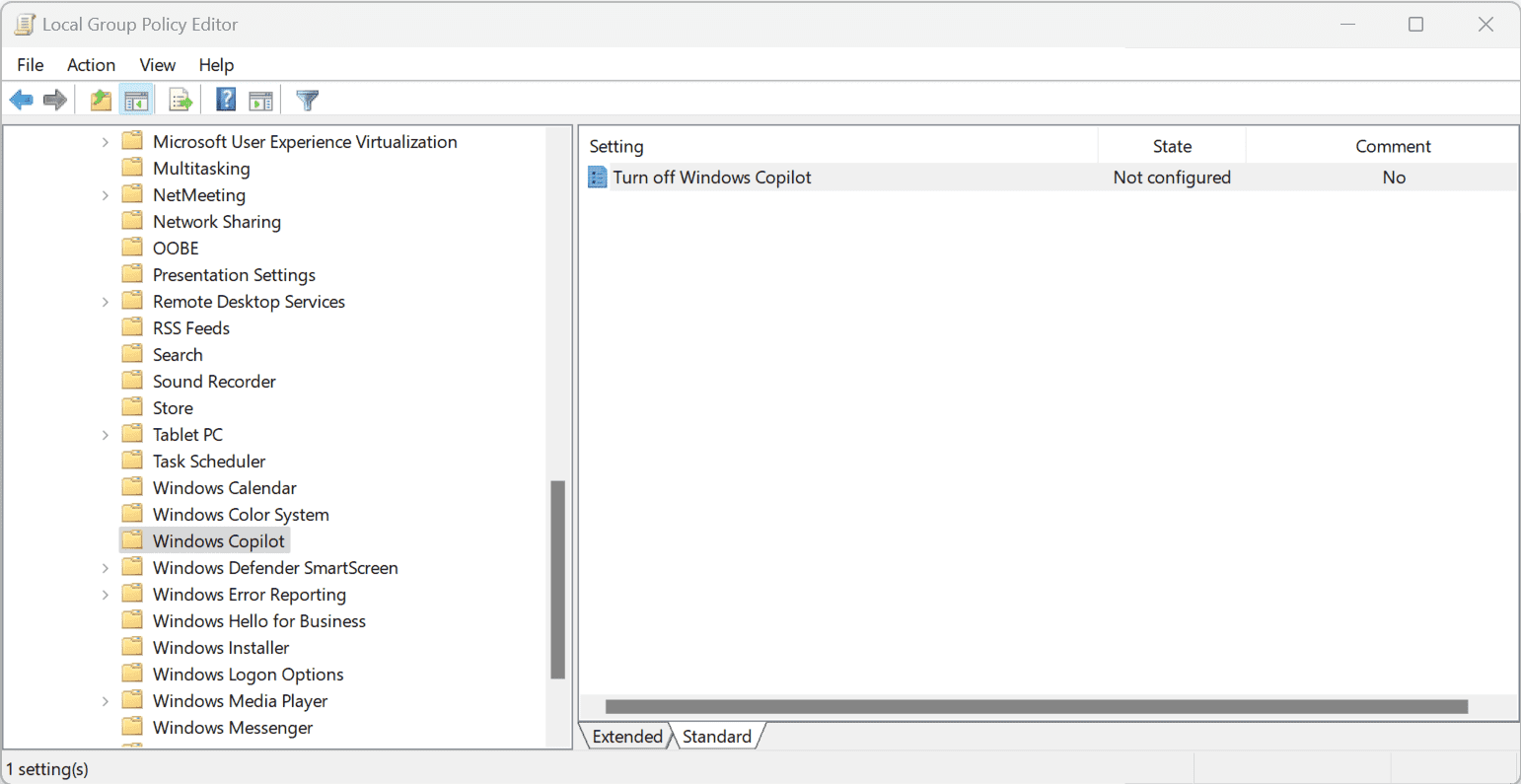The width and height of the screenshot is (1521, 784).
Task: Open the File menu
Action: tap(31, 65)
